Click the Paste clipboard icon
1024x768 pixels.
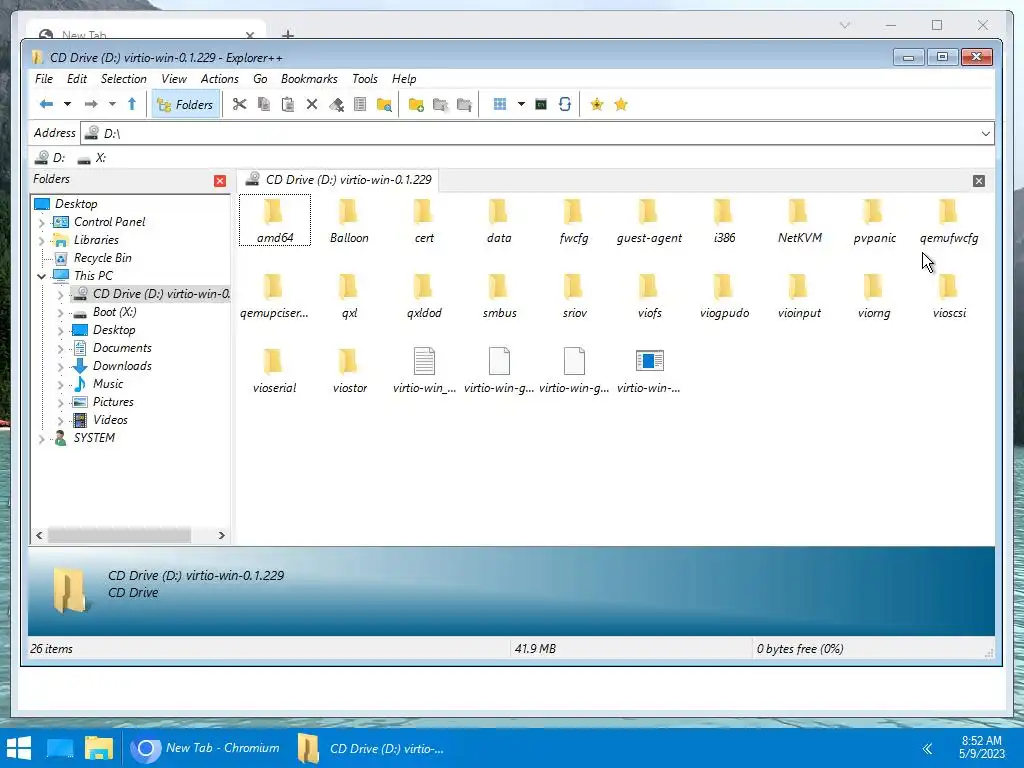(287, 104)
